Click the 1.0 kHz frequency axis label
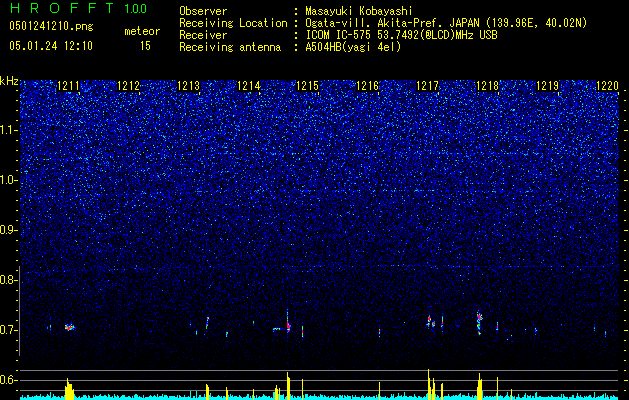Viewport: 629px width, 400px height. pyautogui.click(x=7, y=180)
